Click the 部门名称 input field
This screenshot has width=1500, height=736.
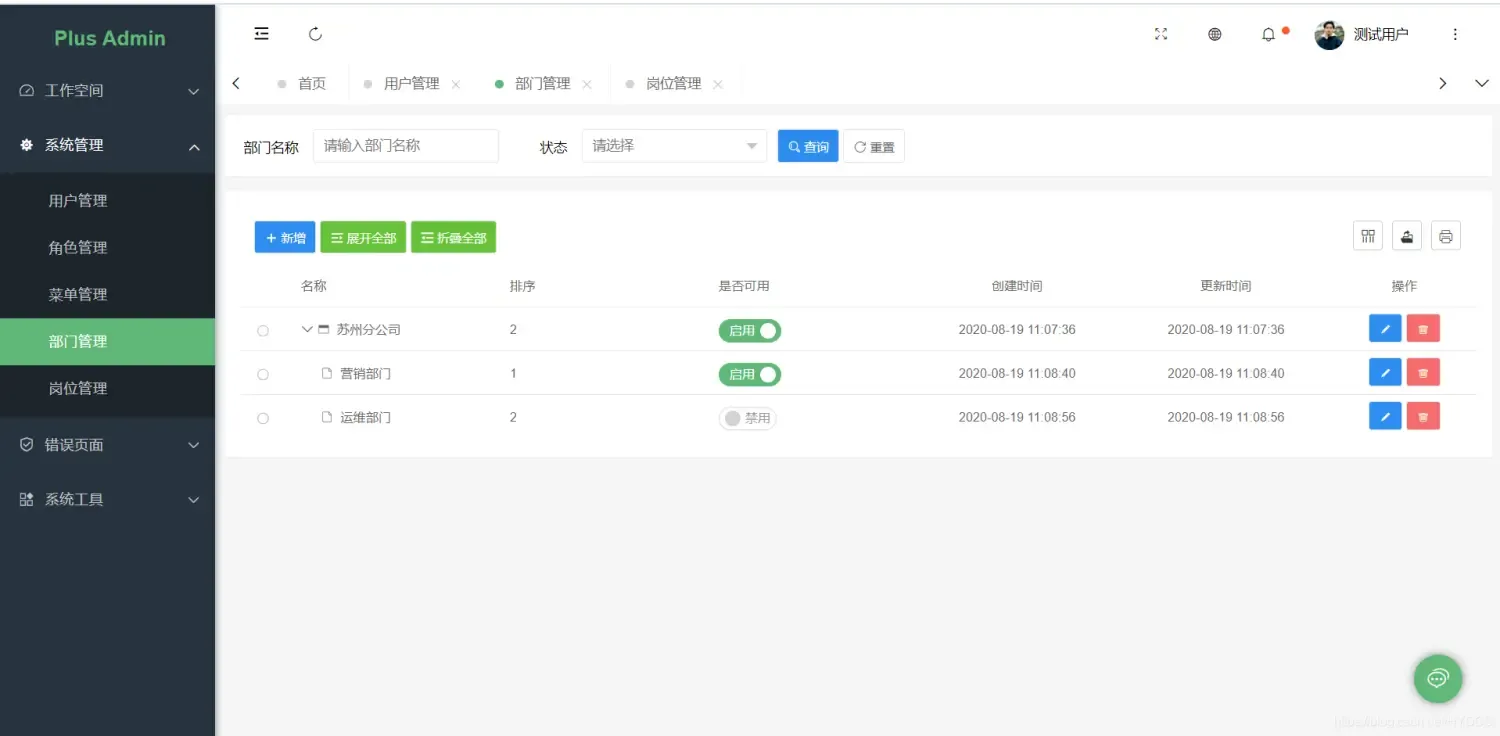[x=405, y=145]
